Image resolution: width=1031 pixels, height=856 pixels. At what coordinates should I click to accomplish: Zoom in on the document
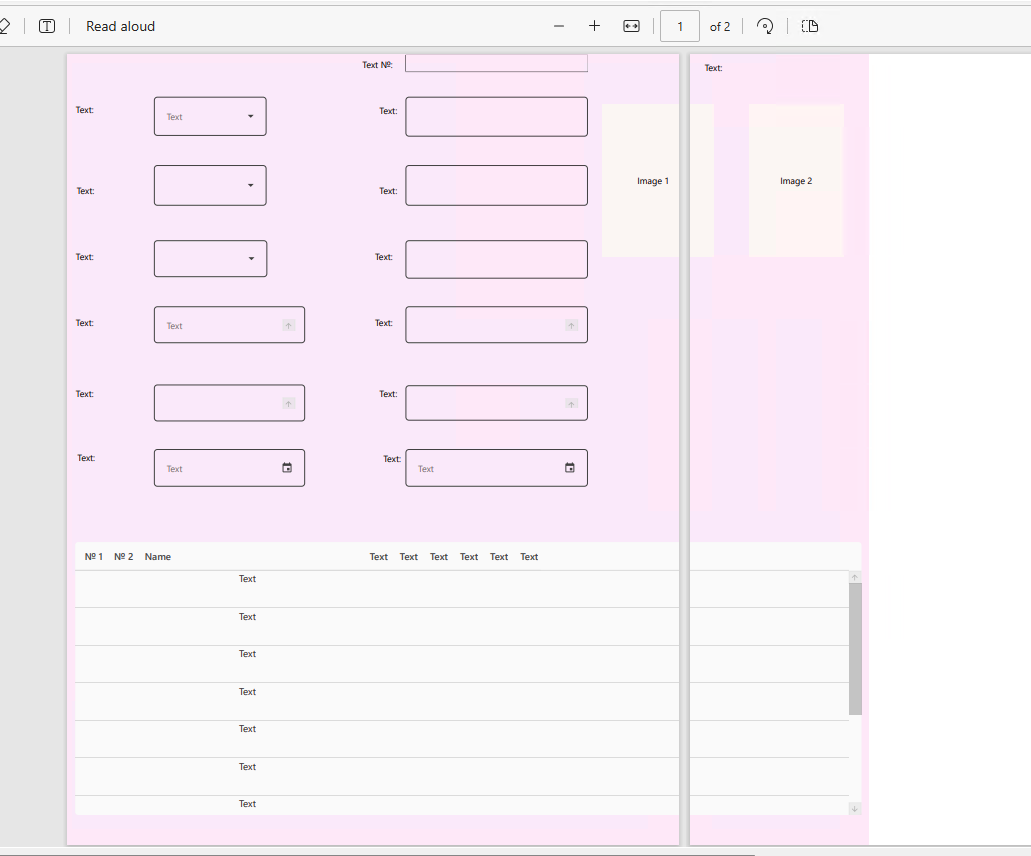click(594, 26)
